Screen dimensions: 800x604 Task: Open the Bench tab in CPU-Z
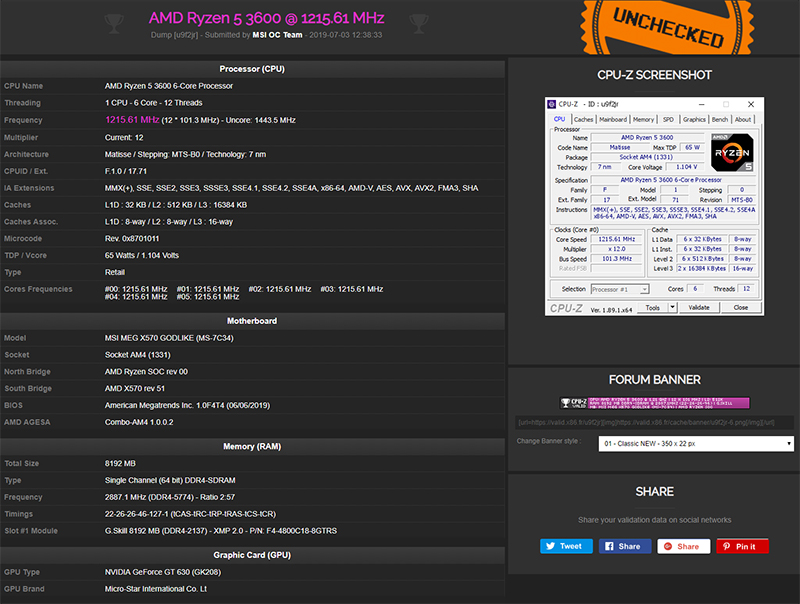[x=719, y=119]
